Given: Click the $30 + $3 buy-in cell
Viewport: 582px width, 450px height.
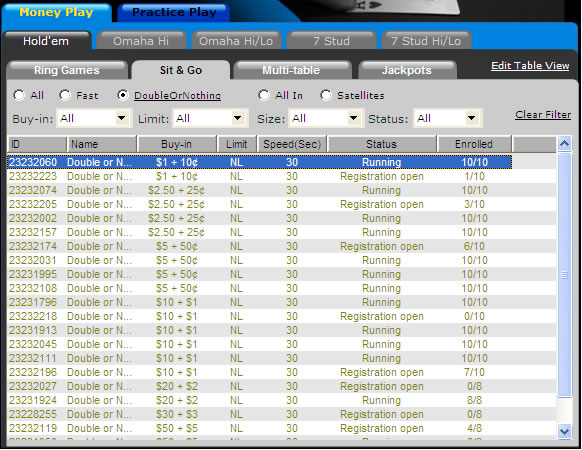Looking at the screenshot, I should (x=177, y=414).
